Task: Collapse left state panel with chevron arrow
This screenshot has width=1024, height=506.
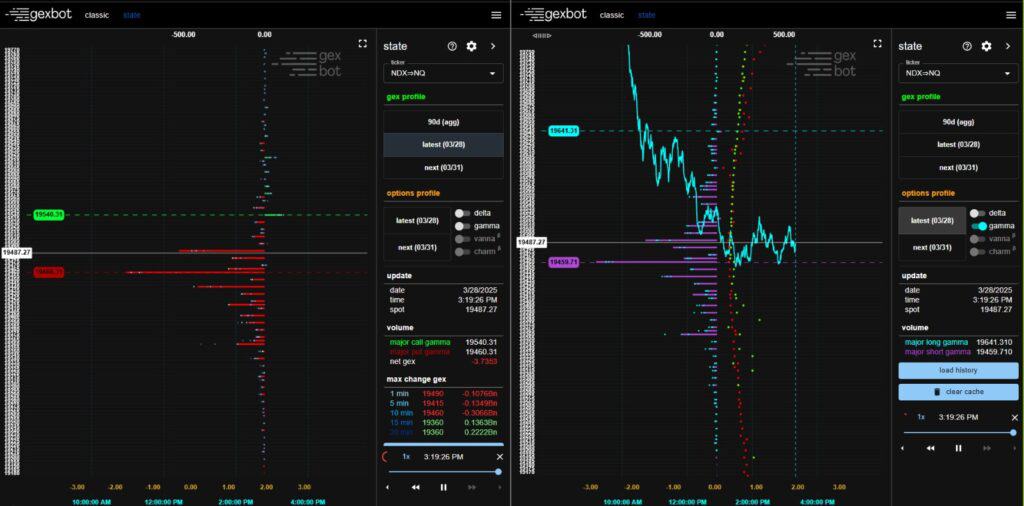Action: click(x=491, y=46)
